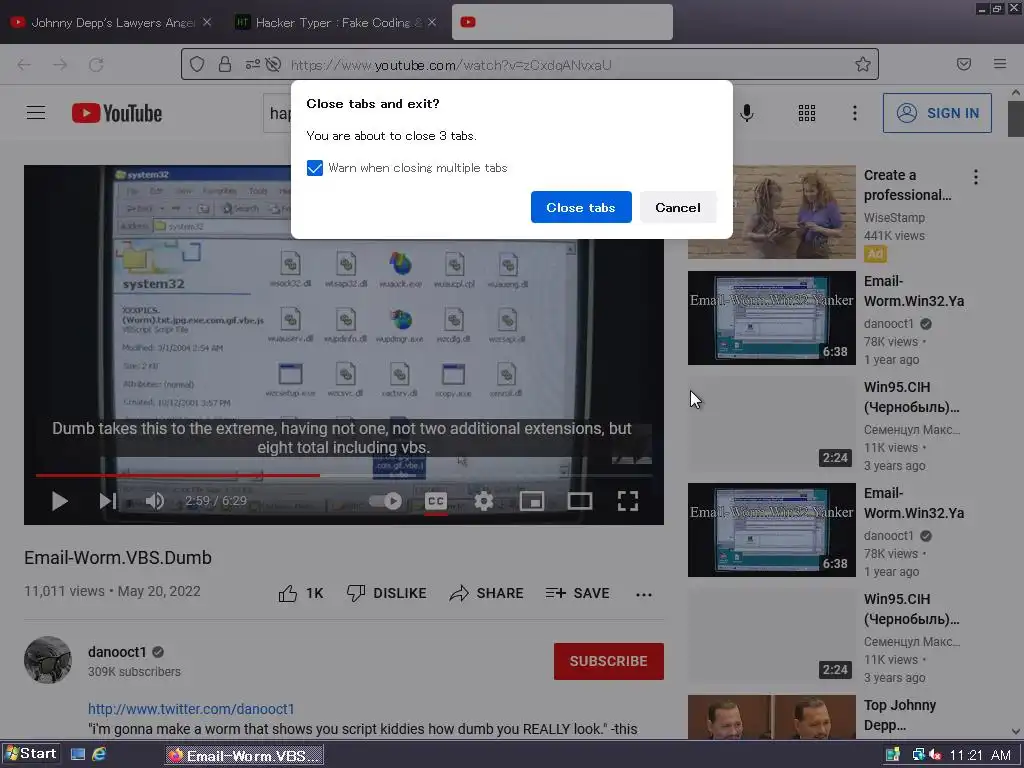This screenshot has height=768, width=1024.
Task: Launch Internet Explorer from quick launch
Action: point(99,754)
